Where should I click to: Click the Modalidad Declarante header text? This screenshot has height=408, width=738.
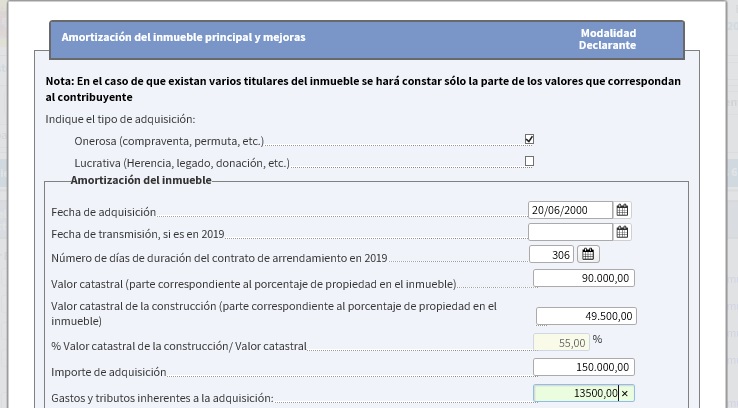click(x=608, y=39)
